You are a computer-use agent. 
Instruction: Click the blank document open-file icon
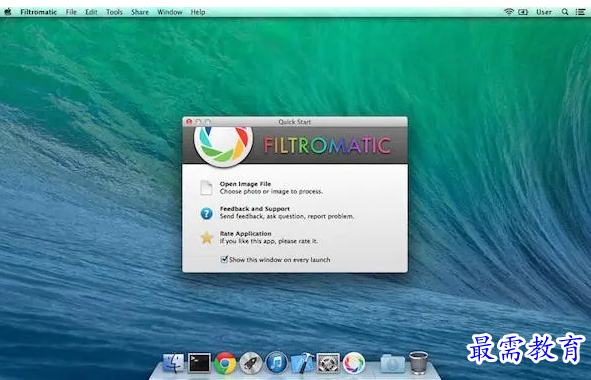[206, 187]
